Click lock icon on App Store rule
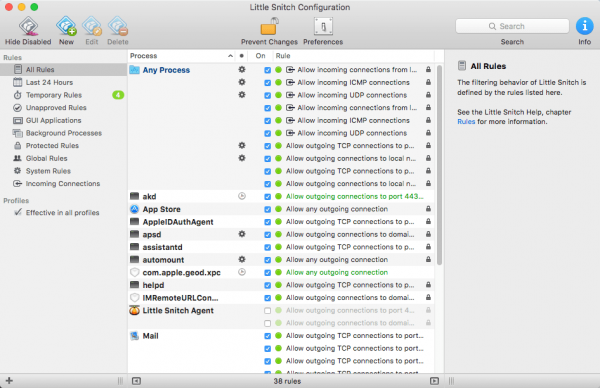Image resolution: width=600 pixels, height=388 pixels. click(x=428, y=209)
